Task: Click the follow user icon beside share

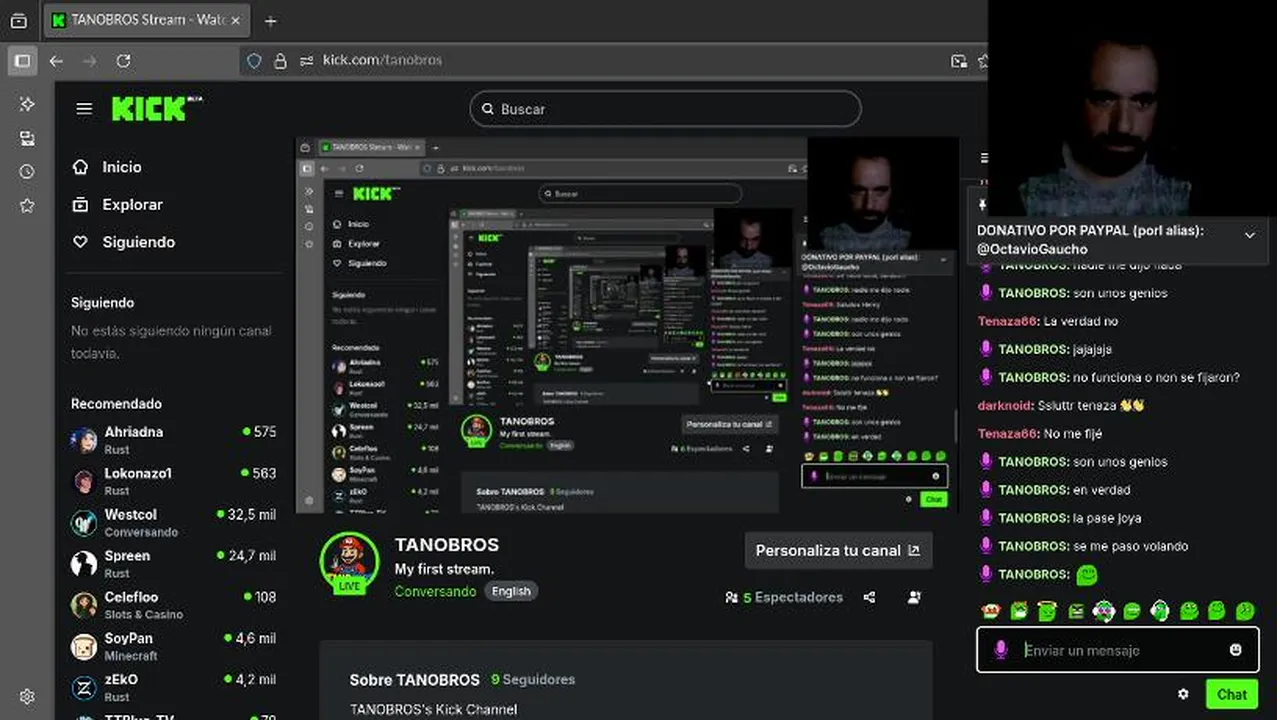Action: point(914,597)
